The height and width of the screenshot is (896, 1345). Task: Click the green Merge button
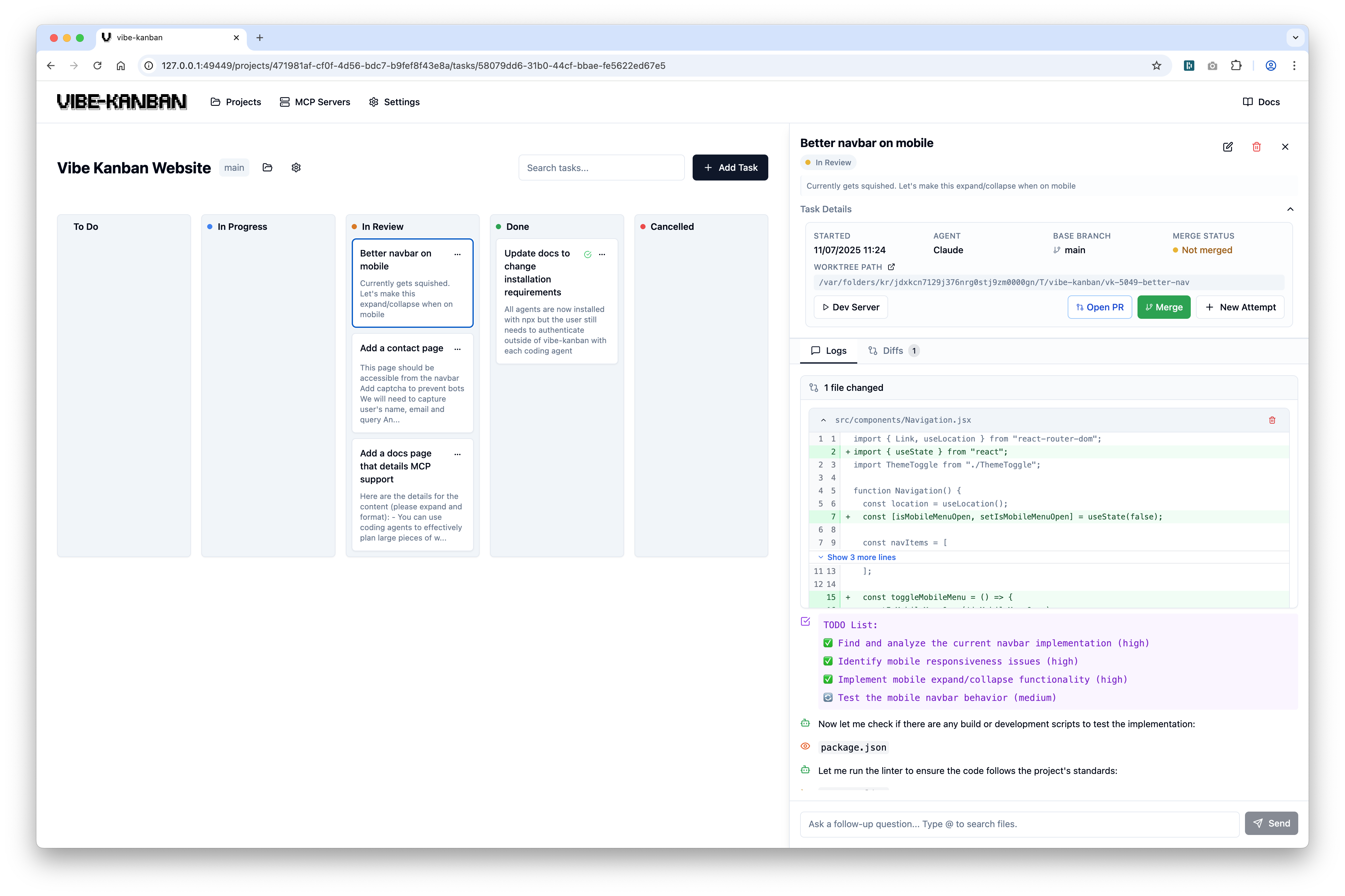click(x=1163, y=307)
